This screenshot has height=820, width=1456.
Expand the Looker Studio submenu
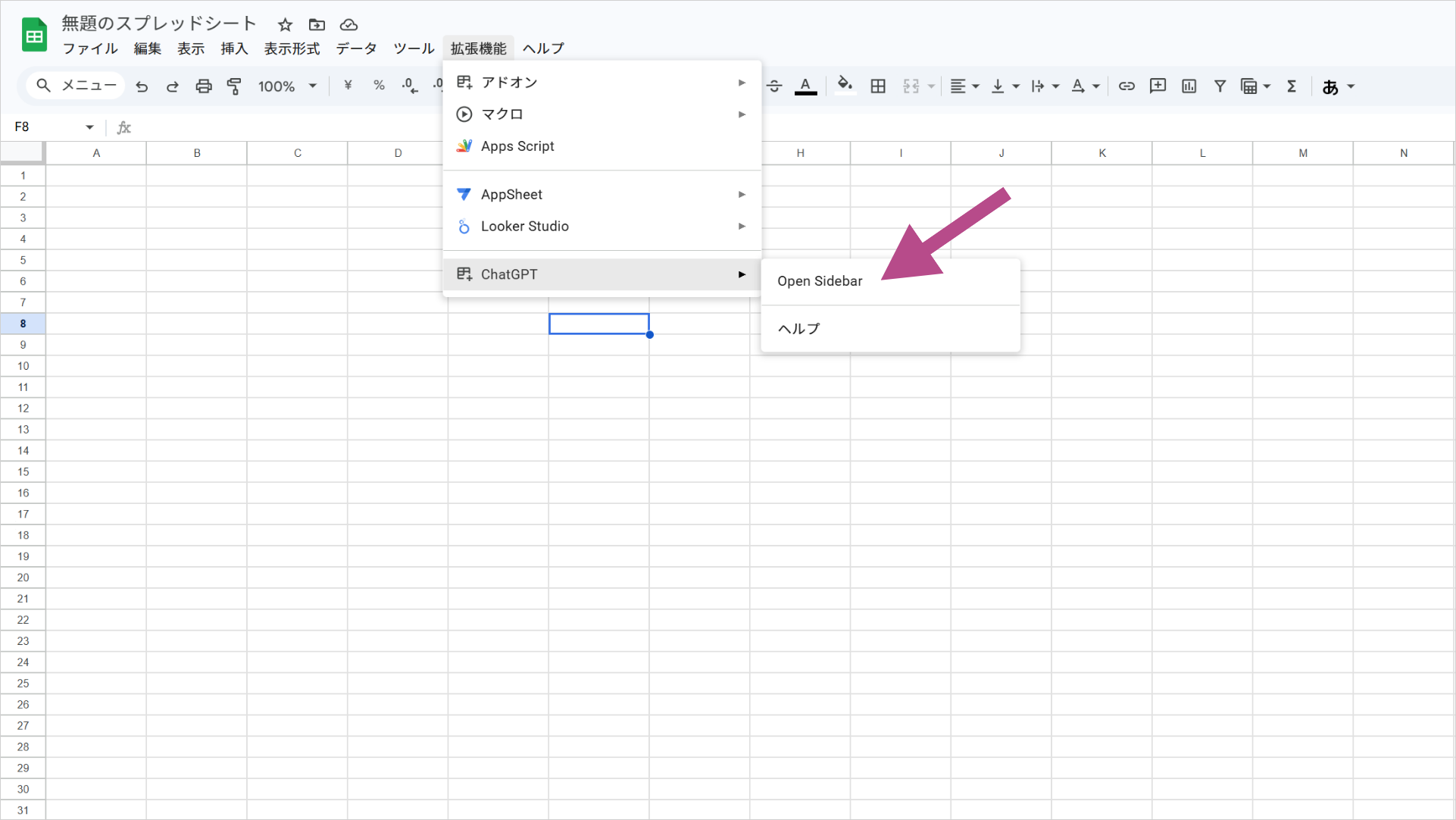(601, 226)
